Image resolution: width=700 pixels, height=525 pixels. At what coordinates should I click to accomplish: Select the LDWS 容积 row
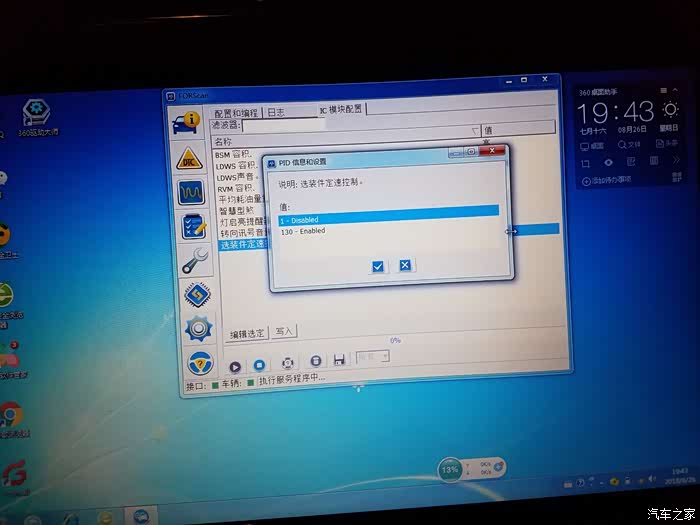click(x=237, y=166)
